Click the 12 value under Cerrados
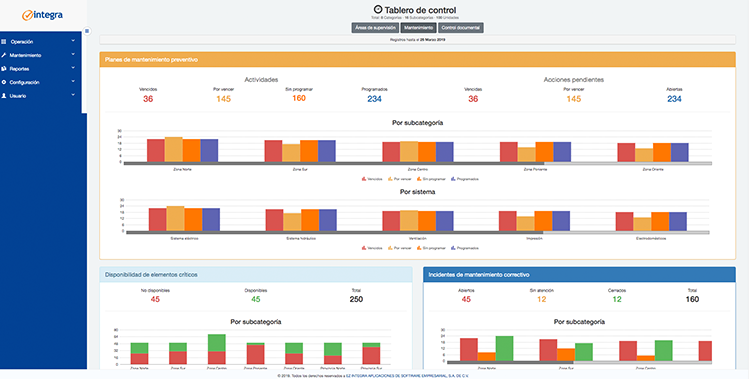750x379 pixels. tap(617, 300)
